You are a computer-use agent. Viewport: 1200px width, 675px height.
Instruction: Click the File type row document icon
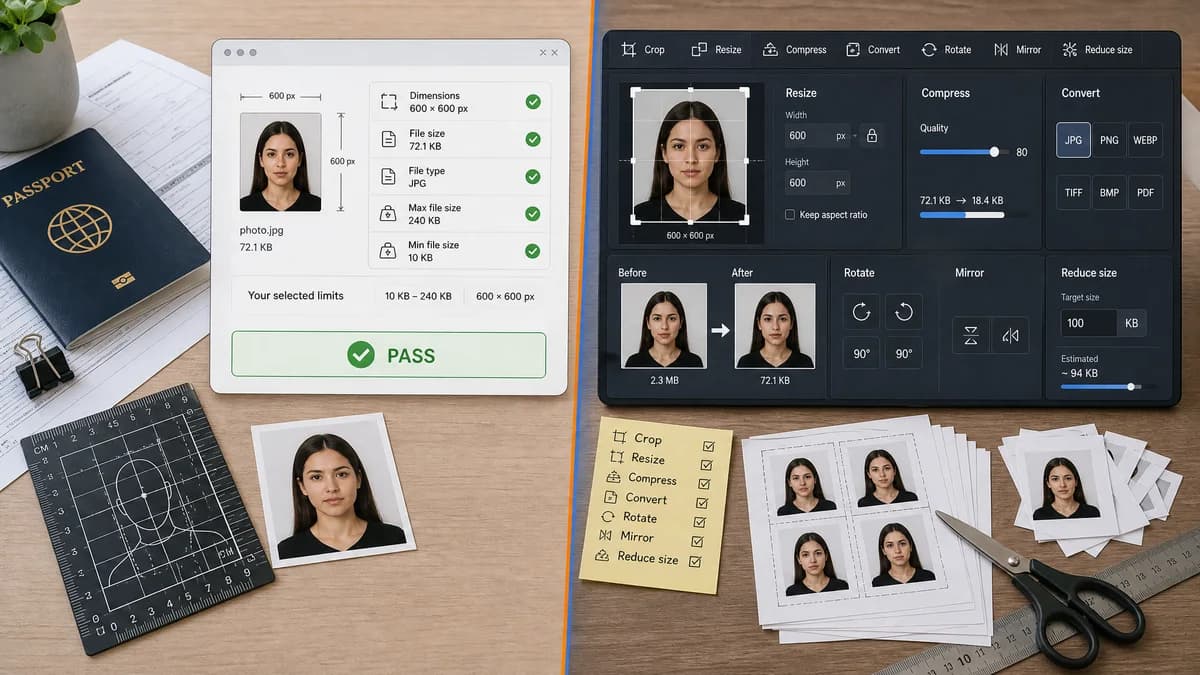[389, 177]
